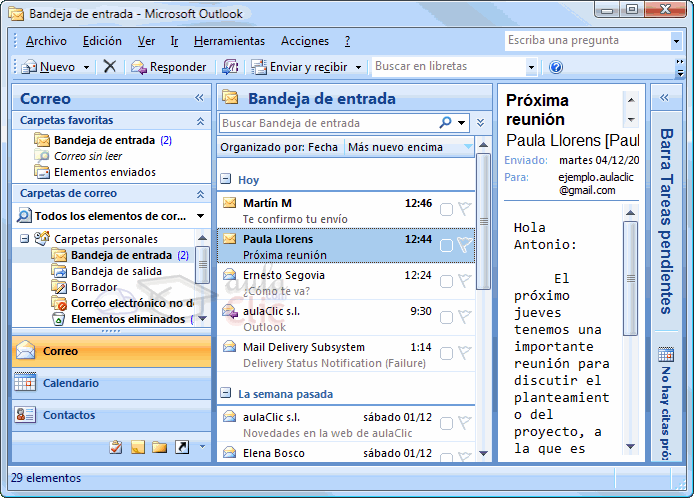Collapse Carpetas de correo section
This screenshot has width=694, height=498.
click(200, 194)
